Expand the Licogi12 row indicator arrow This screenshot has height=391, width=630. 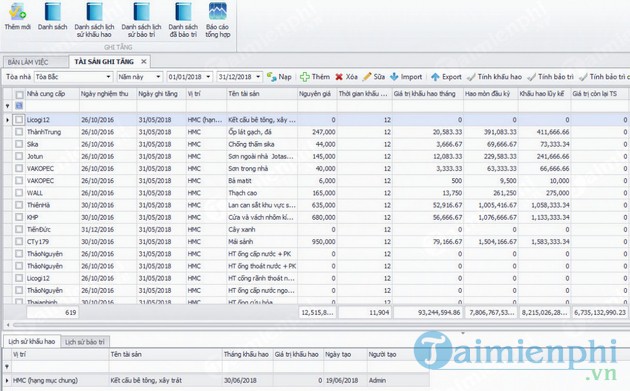(x=7, y=120)
